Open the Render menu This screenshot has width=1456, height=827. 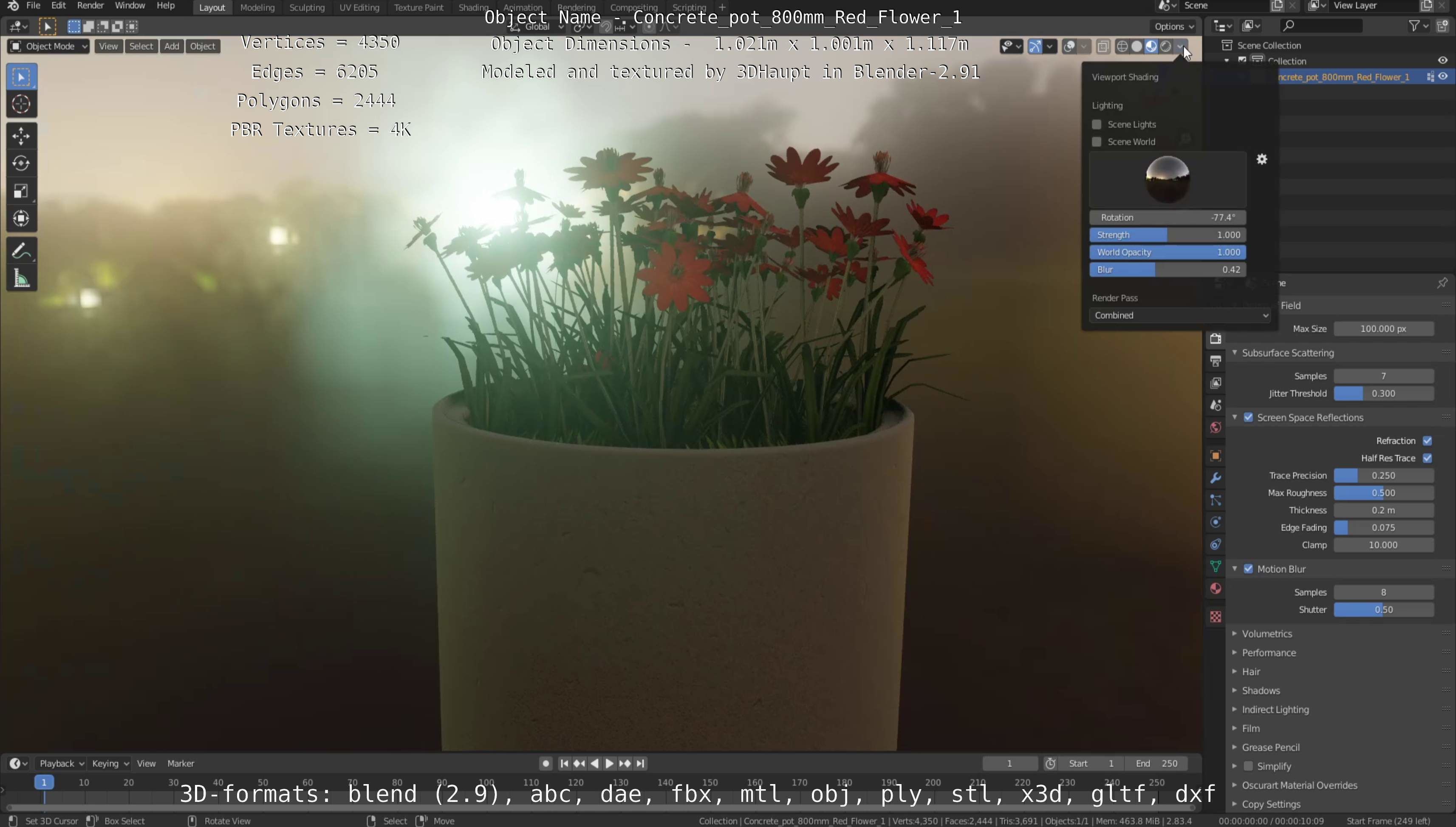pos(90,6)
